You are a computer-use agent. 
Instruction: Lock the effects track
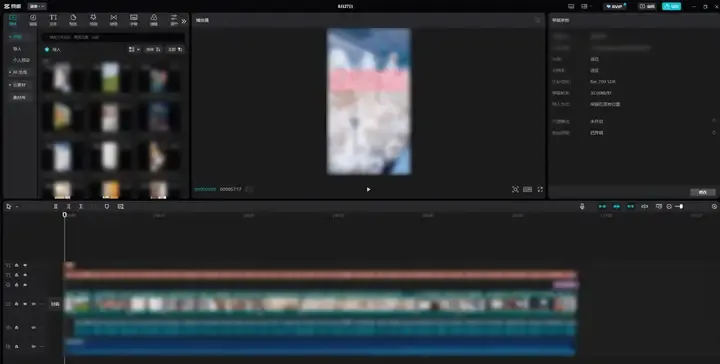pos(17,285)
